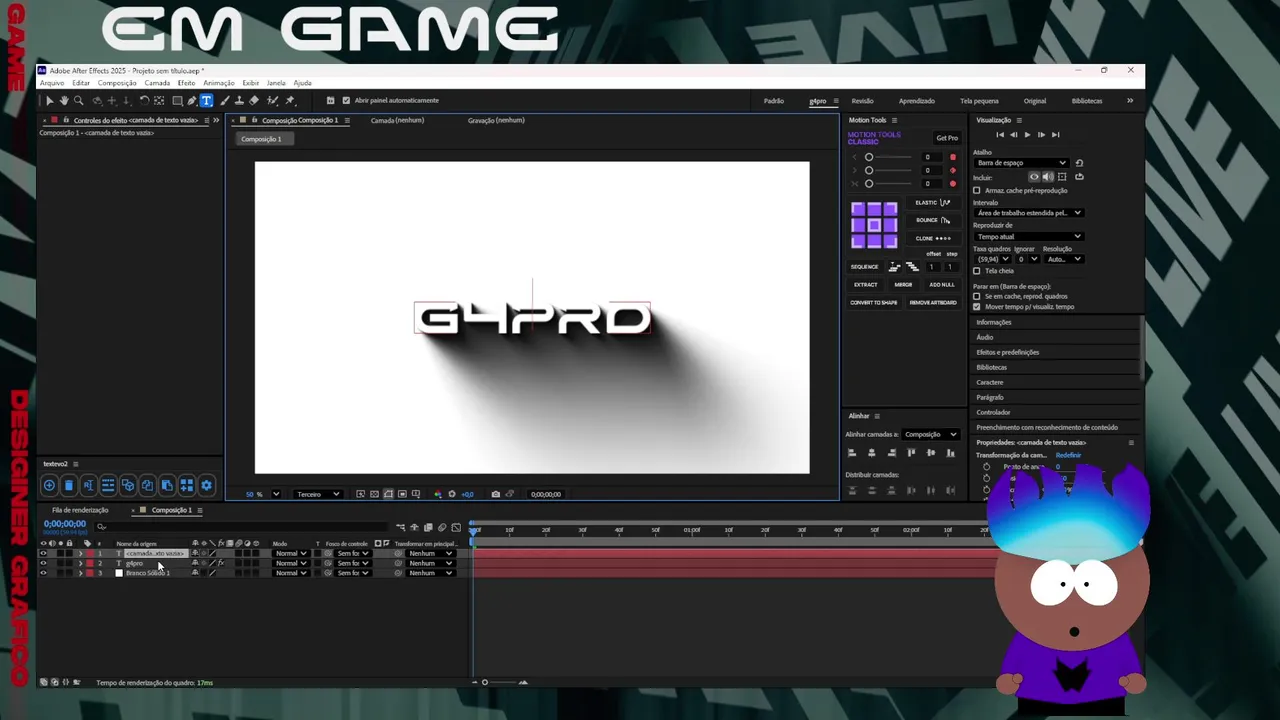Click the textevo2 settings gear icon
1280x720 pixels.
point(206,485)
